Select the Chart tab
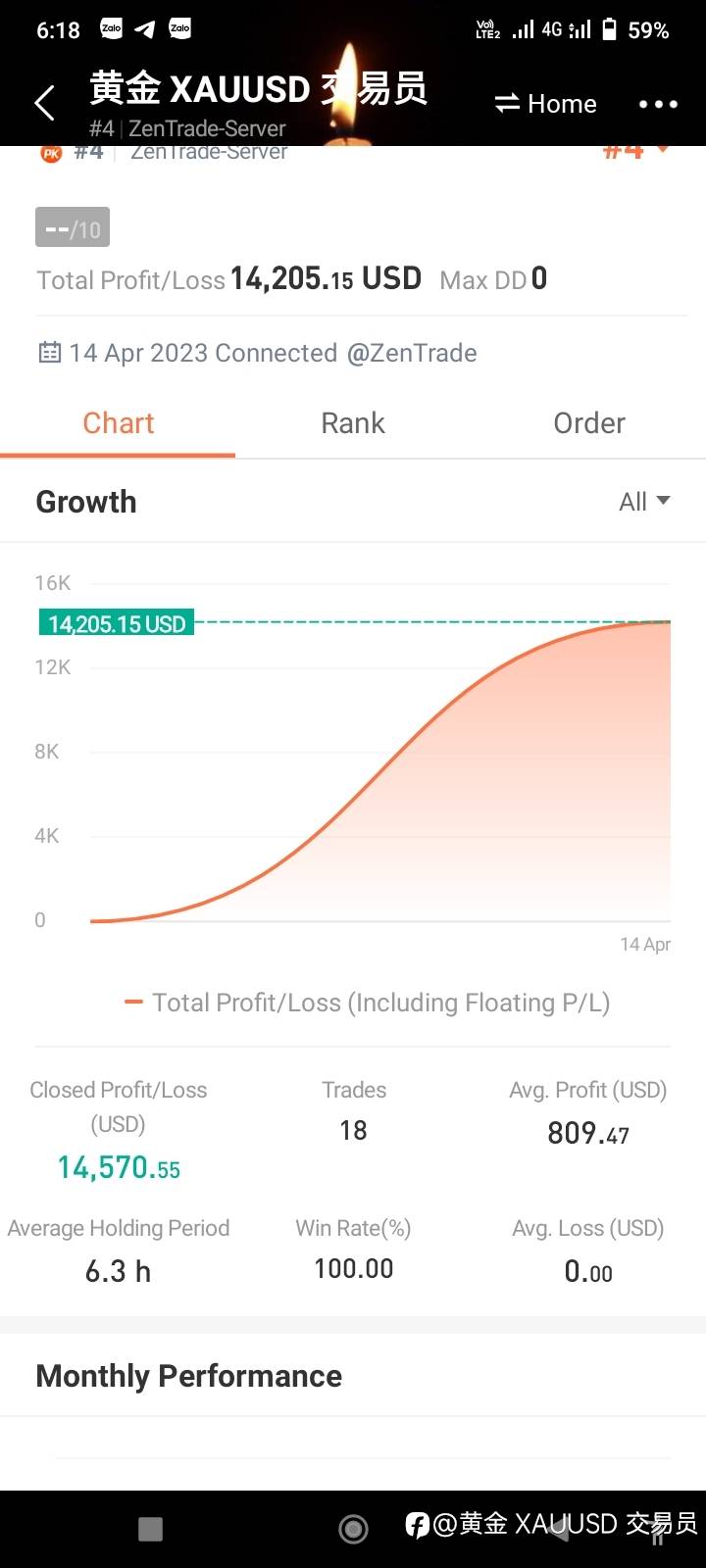 119,423
